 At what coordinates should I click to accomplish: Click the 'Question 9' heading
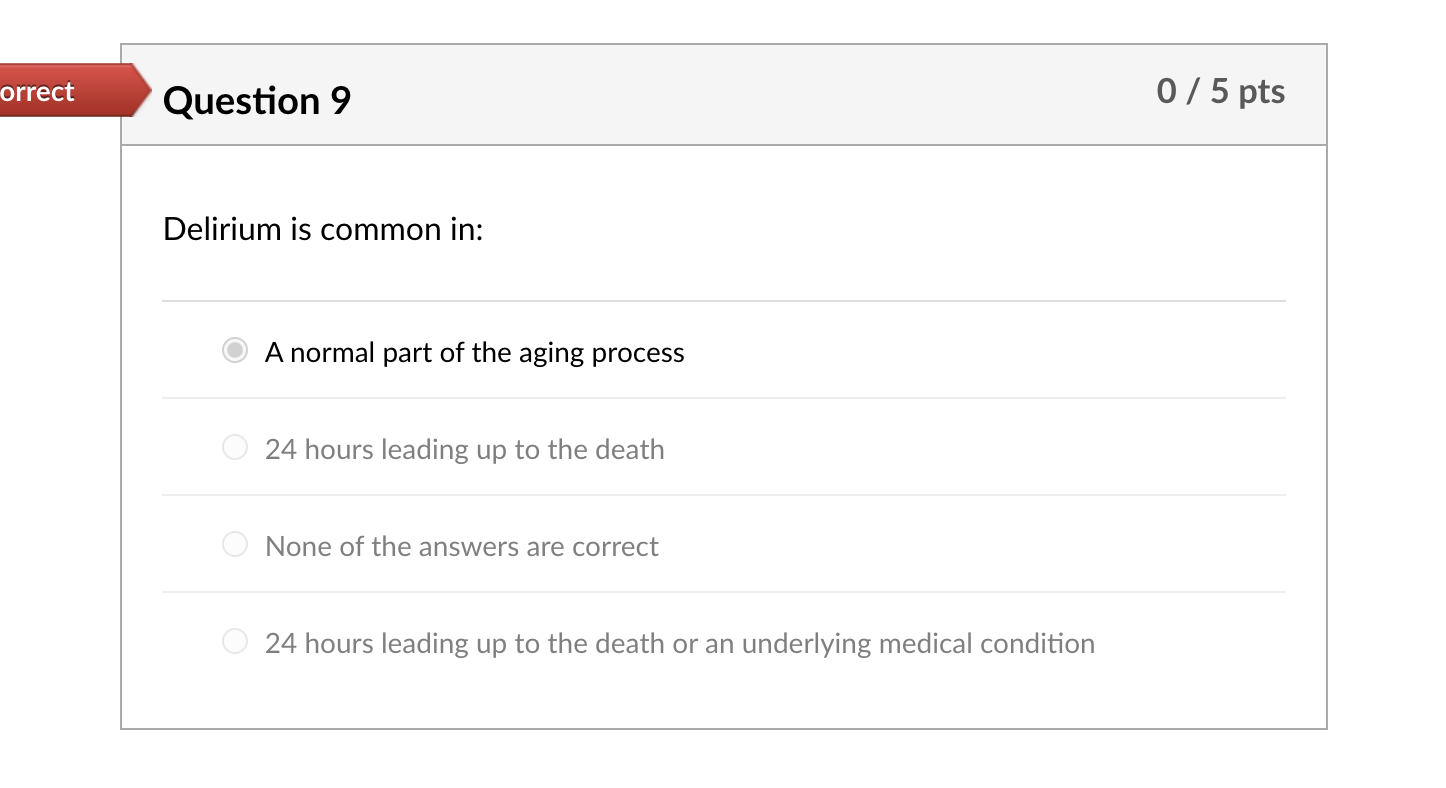click(x=256, y=101)
